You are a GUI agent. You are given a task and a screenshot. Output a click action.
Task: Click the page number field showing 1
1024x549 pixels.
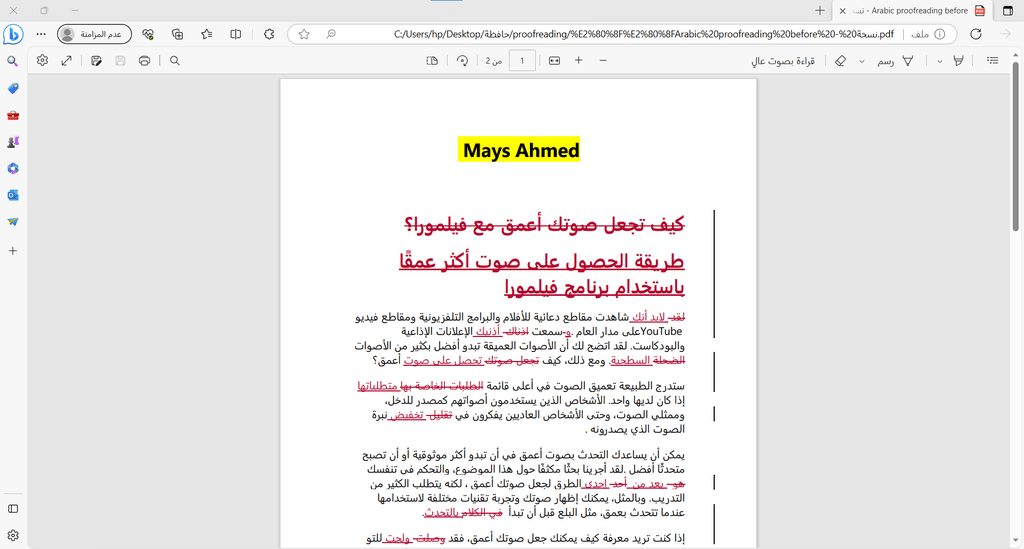522,61
